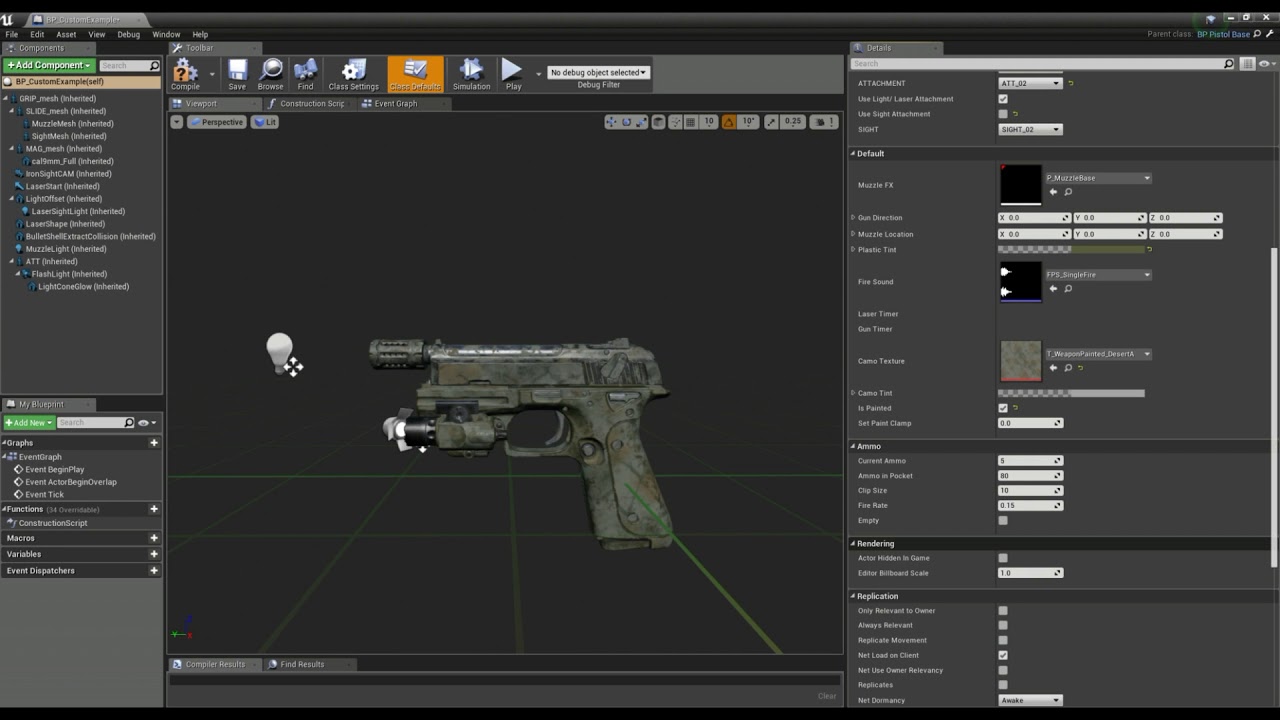Image resolution: width=1280 pixels, height=720 pixels.
Task: Toggle scale snapping icon in viewport
Action: 772,122
